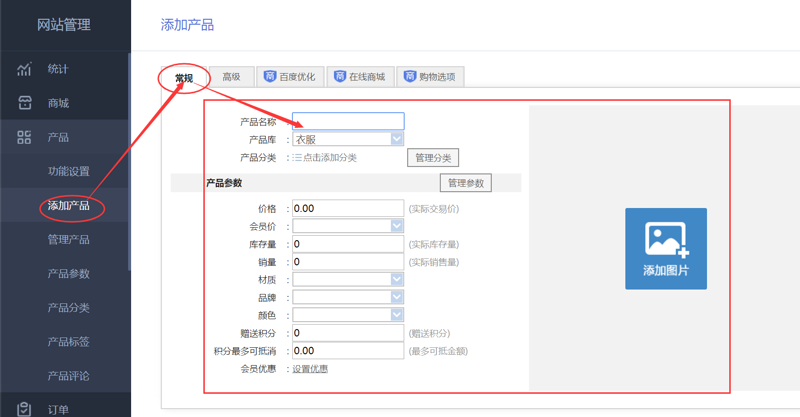This screenshot has height=417, width=800.
Task: Open the 会员价 dropdown
Action: (348, 226)
